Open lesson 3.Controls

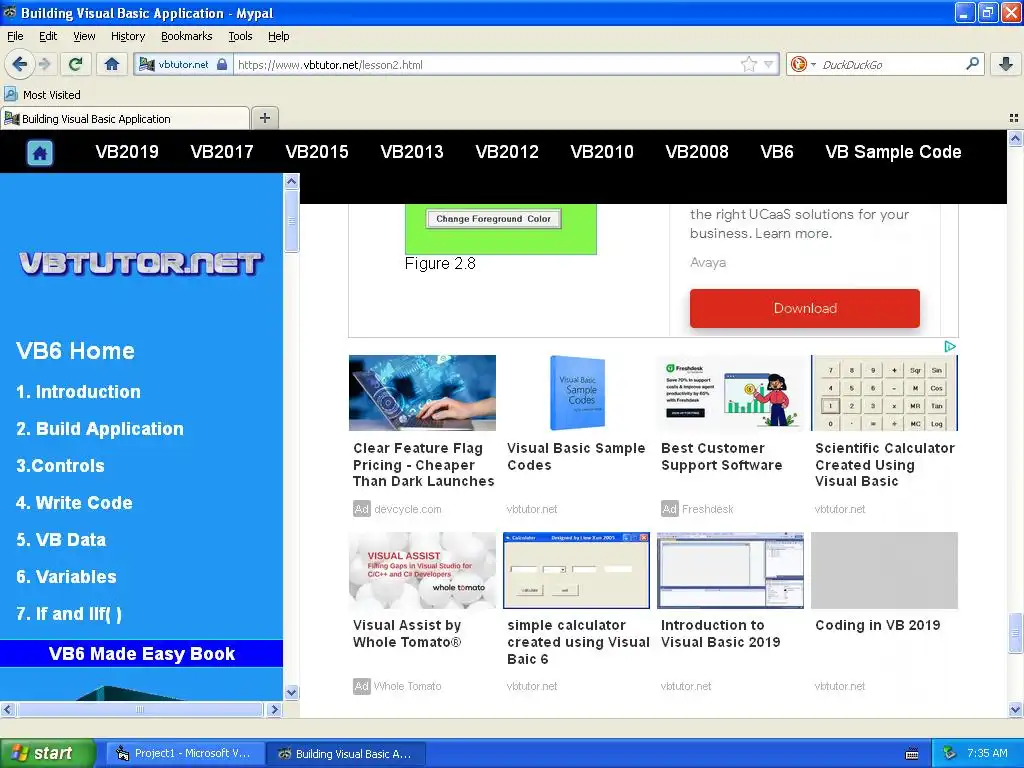point(60,466)
